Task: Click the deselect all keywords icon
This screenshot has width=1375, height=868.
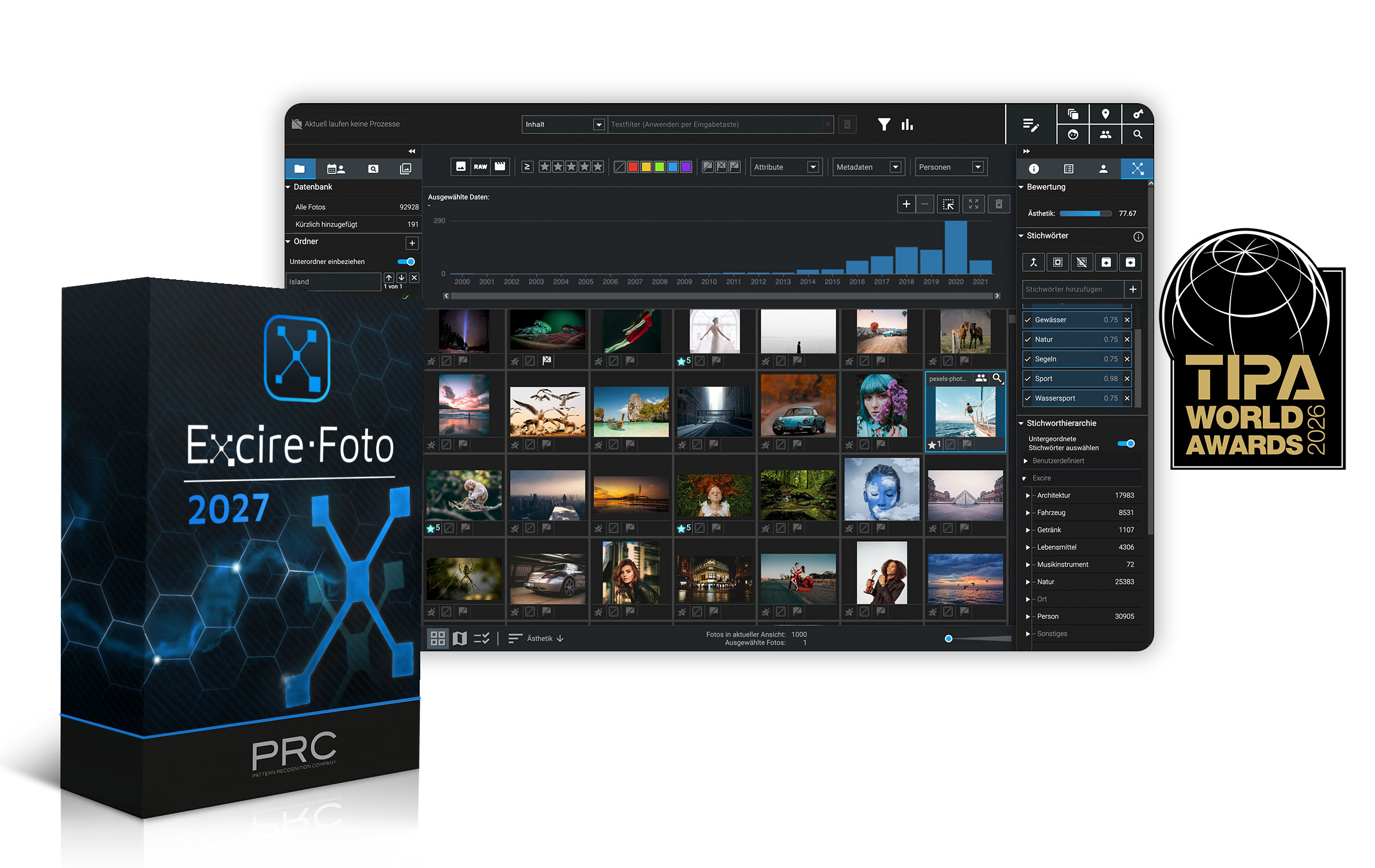Action: tap(1082, 262)
